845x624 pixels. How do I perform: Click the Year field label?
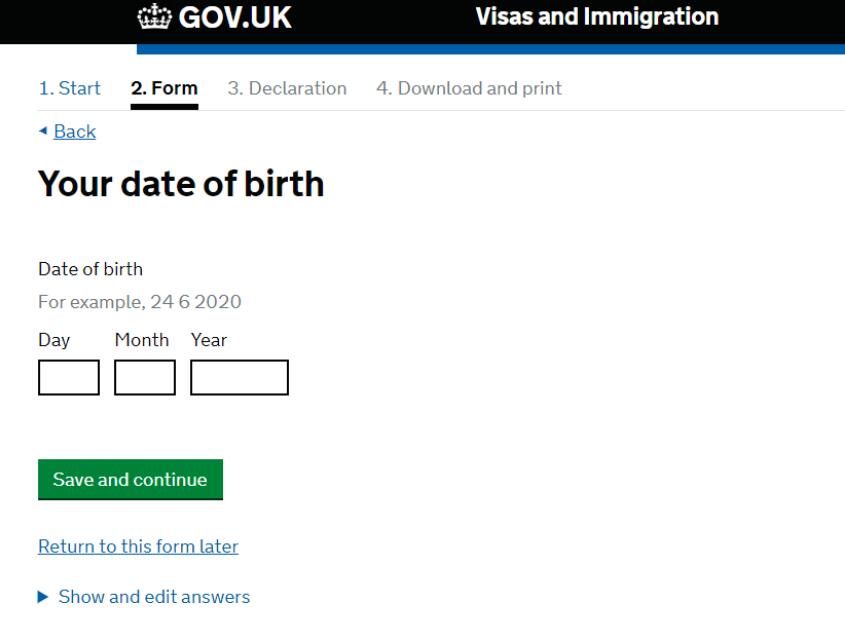pyautogui.click(x=209, y=340)
